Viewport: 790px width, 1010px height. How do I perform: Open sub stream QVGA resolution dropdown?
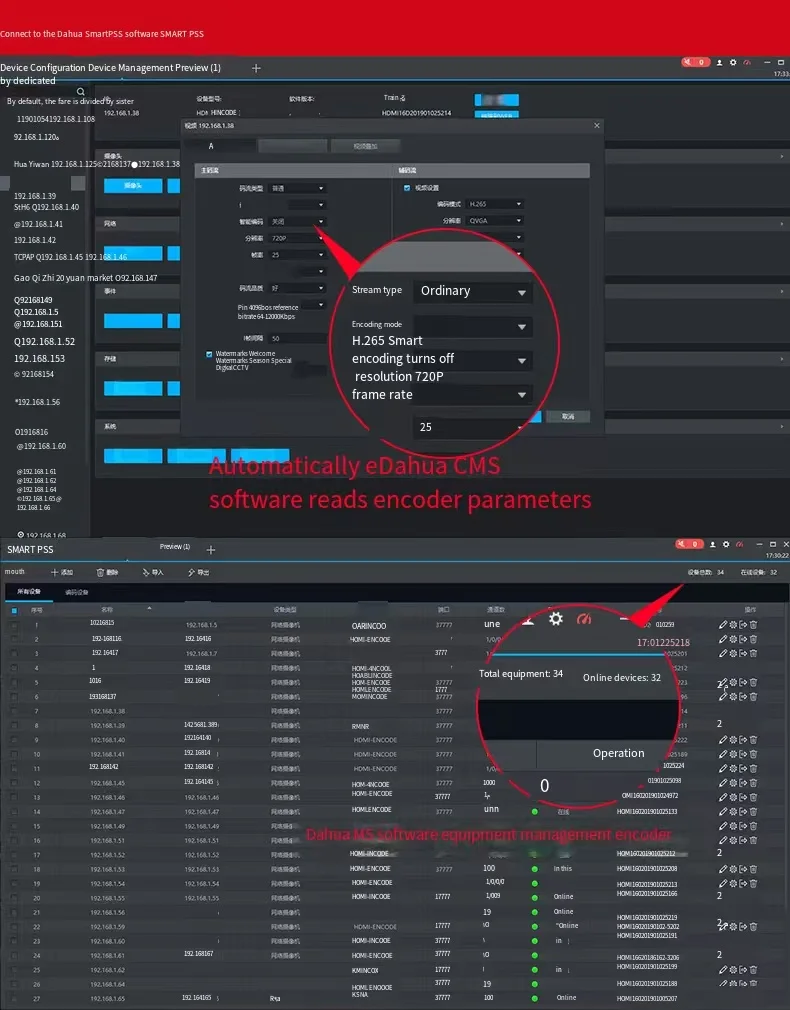(x=495, y=220)
